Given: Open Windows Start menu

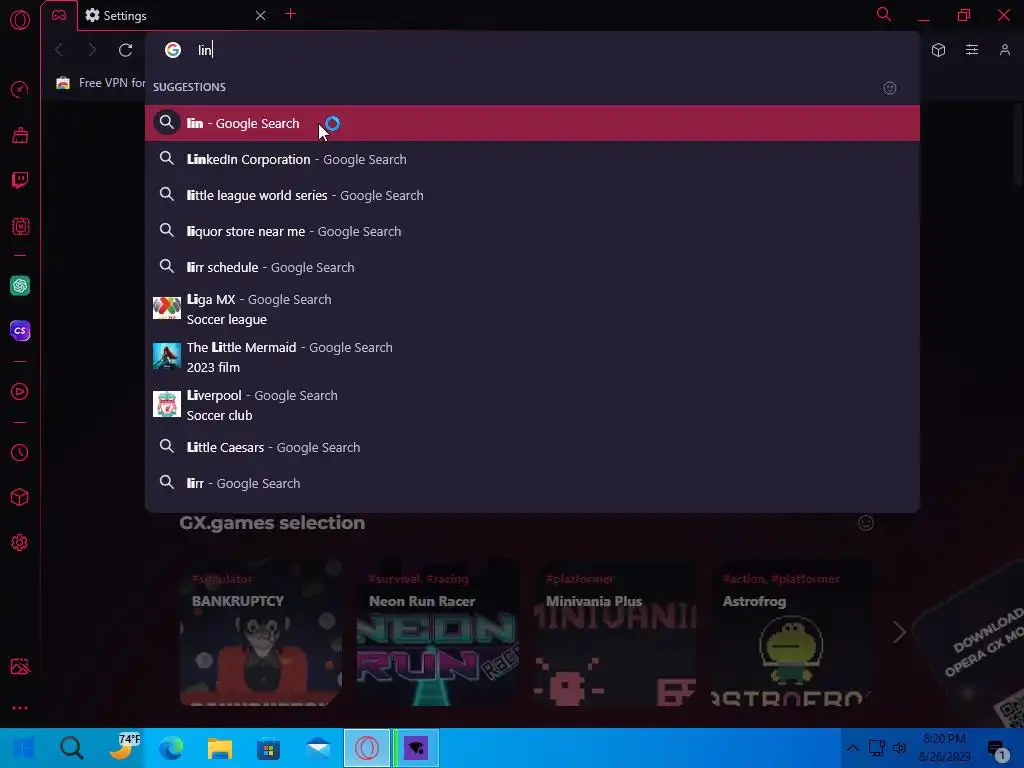Looking at the screenshot, I should click(23, 748).
